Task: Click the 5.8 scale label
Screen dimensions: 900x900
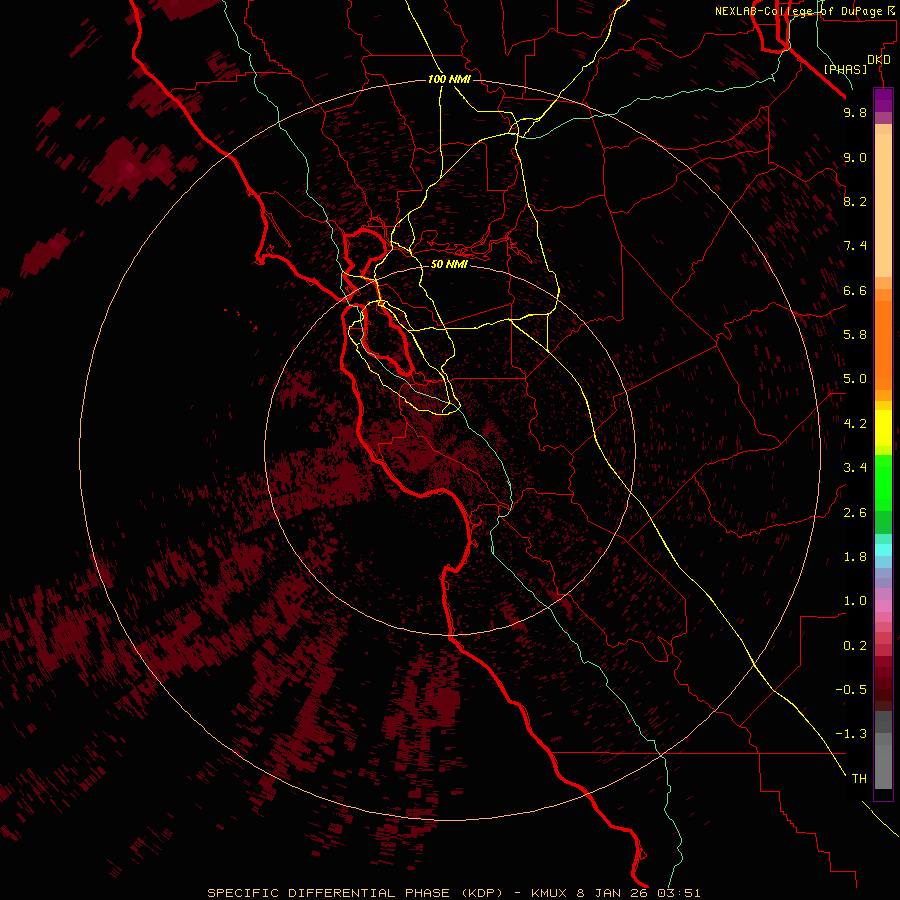Action: [855, 335]
